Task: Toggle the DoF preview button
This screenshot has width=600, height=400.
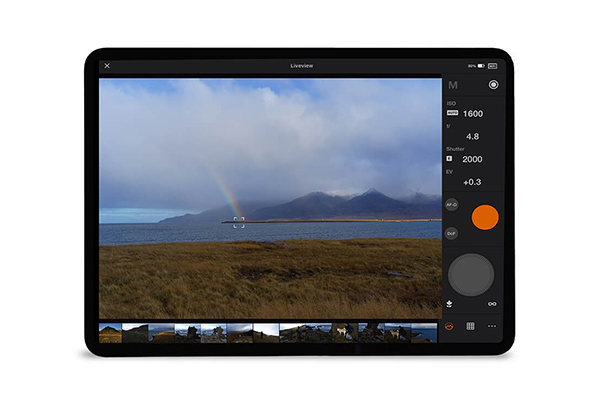Action: (x=452, y=233)
